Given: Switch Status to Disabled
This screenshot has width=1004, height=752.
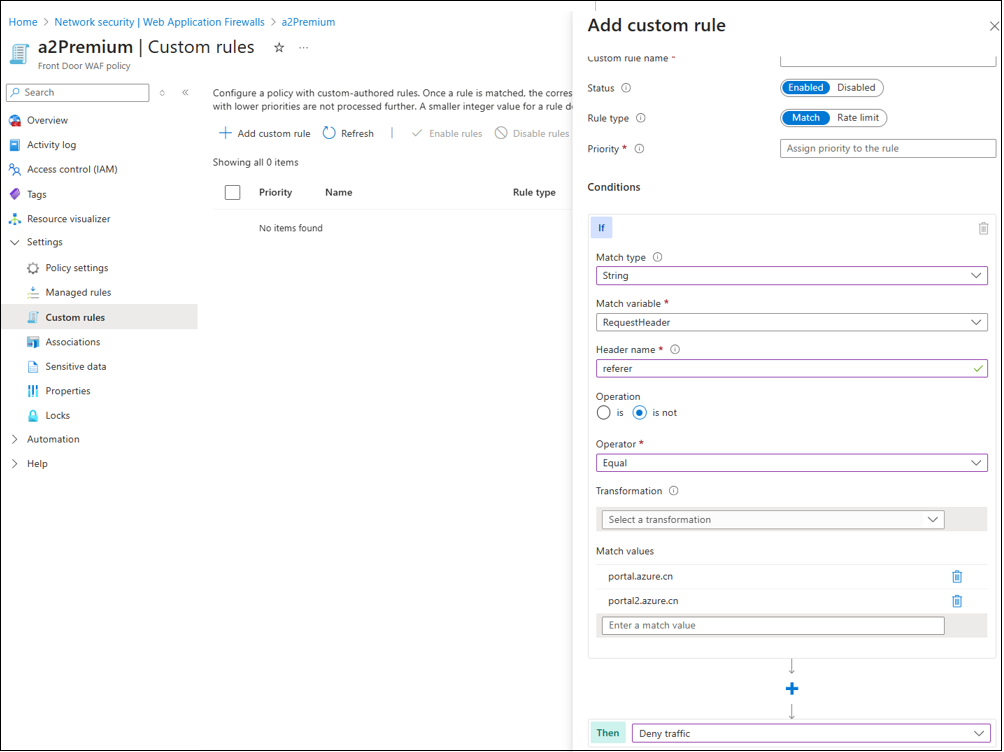Looking at the screenshot, I should point(856,88).
